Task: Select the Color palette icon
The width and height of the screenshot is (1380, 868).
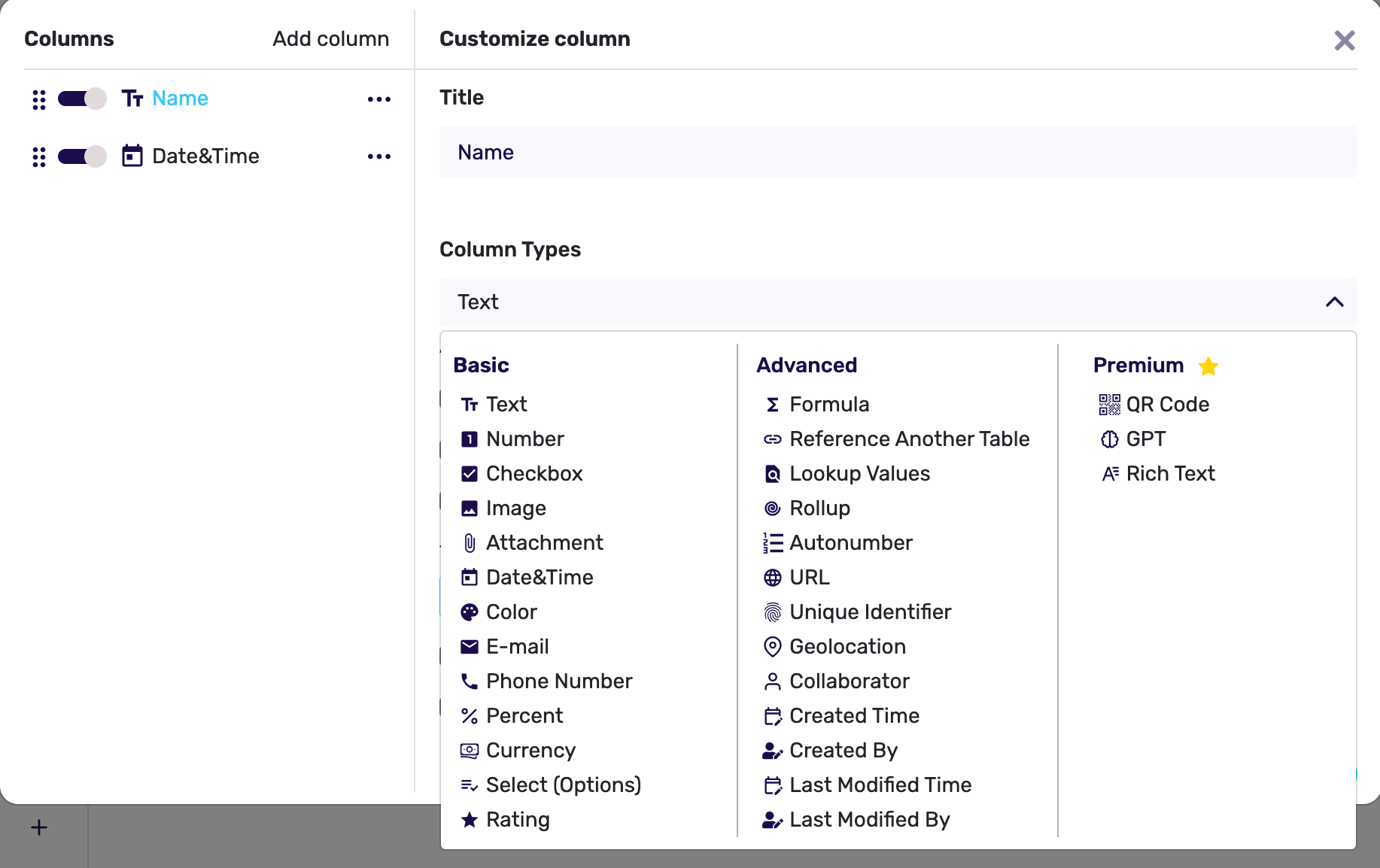Action: point(470,612)
